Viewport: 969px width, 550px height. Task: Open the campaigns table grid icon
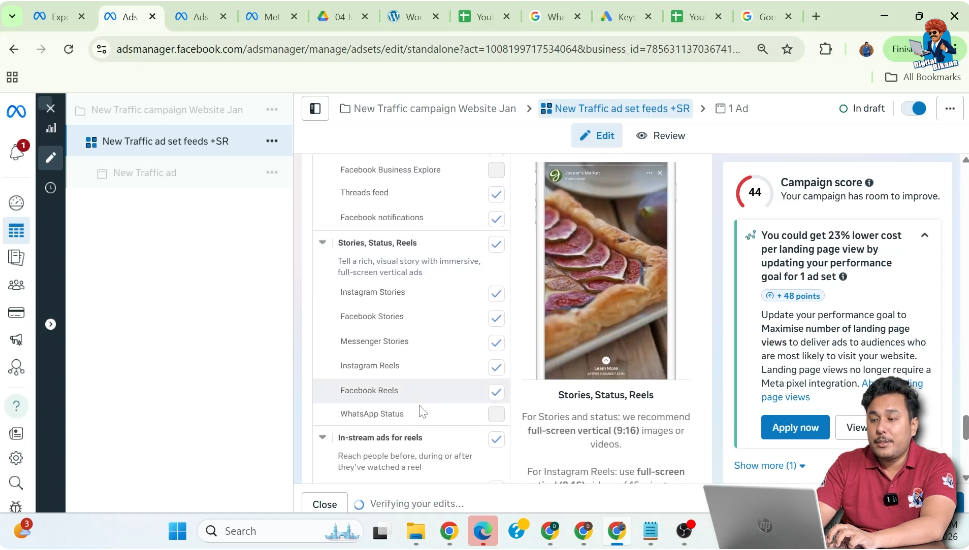pyautogui.click(x=16, y=231)
